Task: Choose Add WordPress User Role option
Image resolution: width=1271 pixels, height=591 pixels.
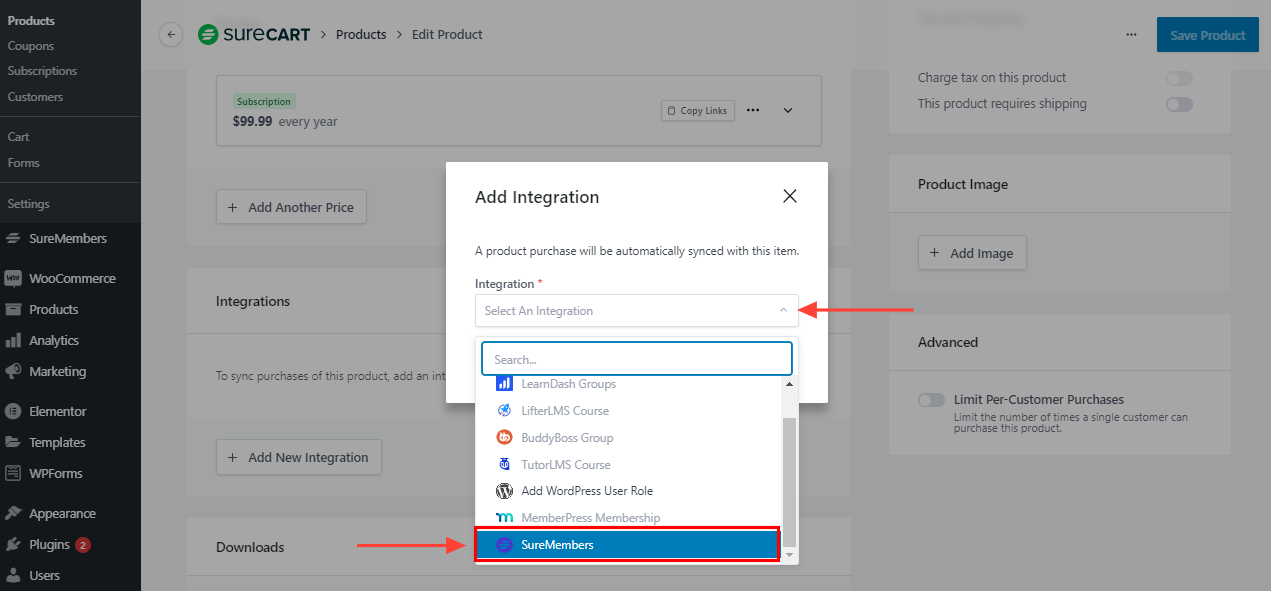Action: 587,491
